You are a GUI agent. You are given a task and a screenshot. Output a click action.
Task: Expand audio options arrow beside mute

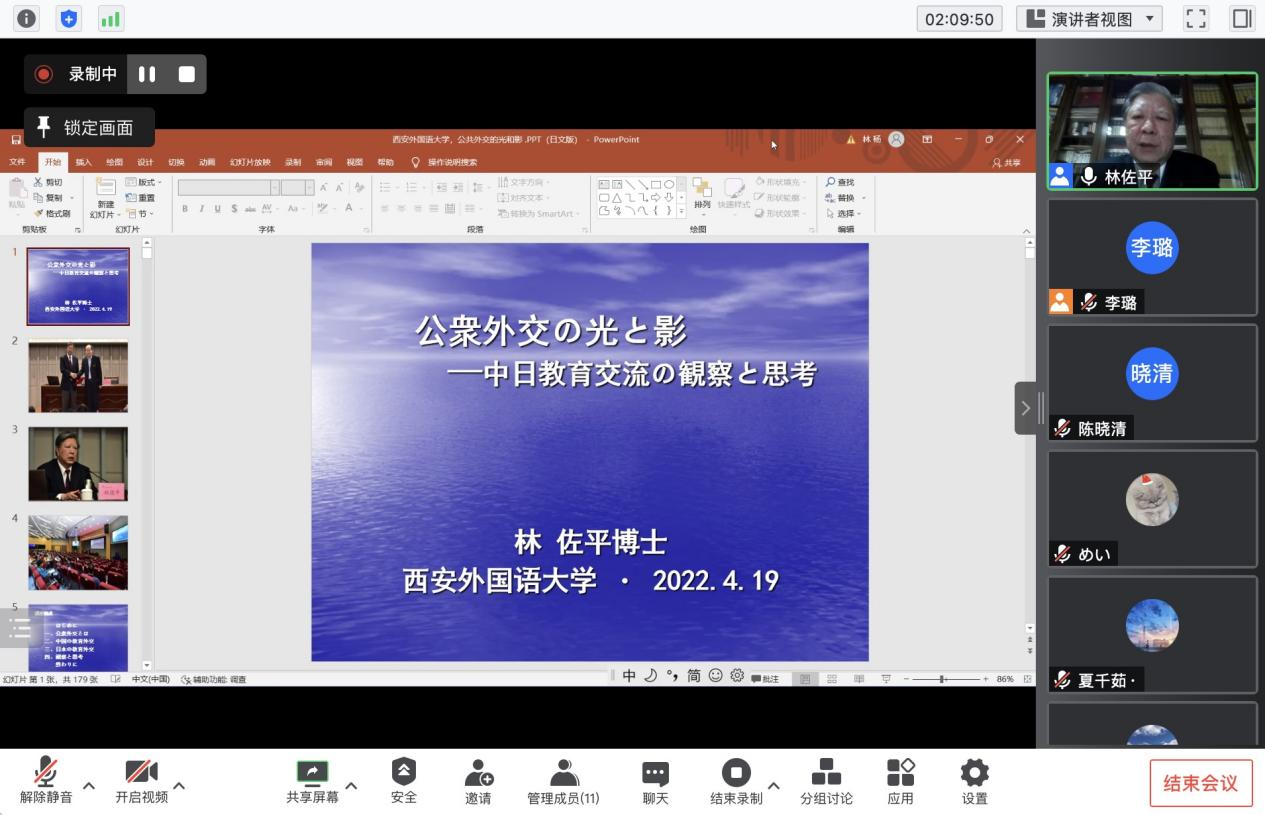click(88, 786)
